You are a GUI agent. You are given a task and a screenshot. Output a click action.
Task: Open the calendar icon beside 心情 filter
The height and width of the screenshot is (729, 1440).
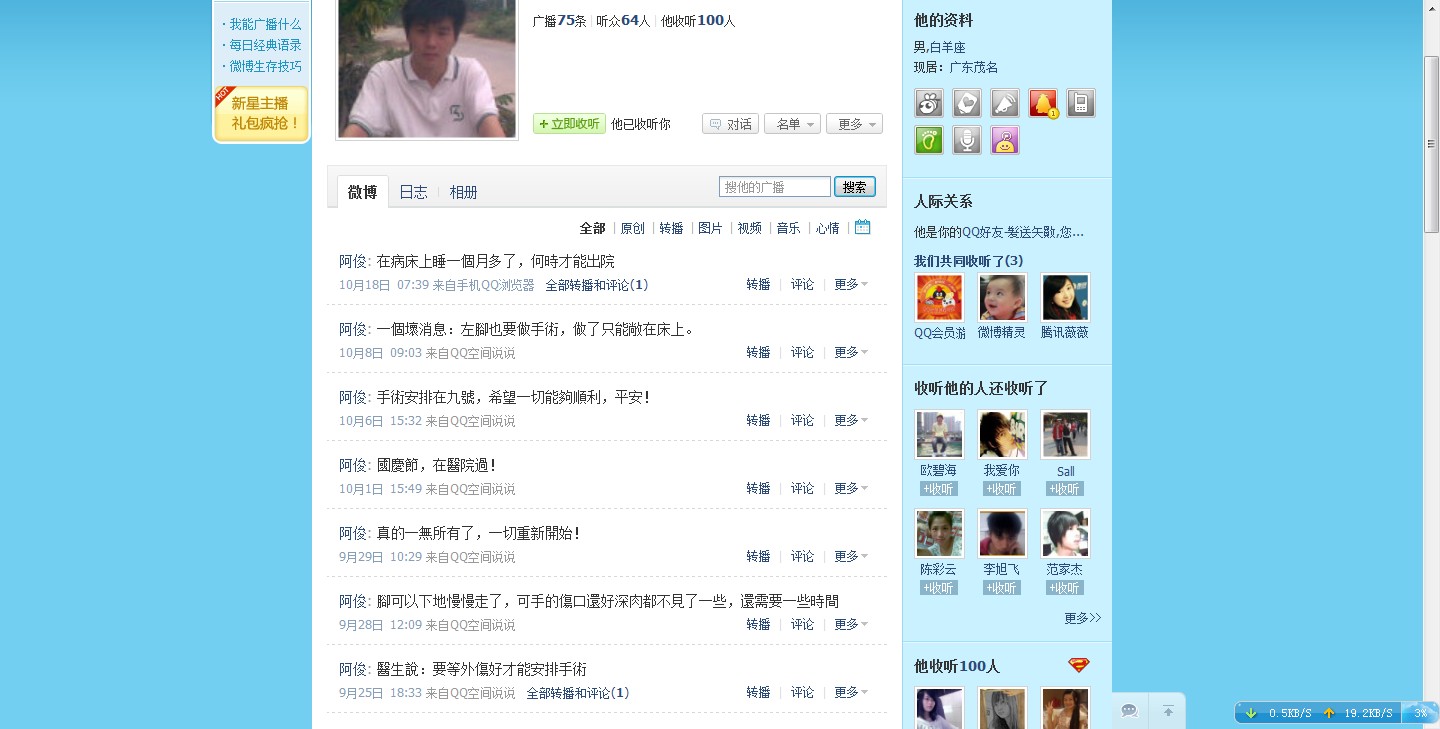point(863,227)
